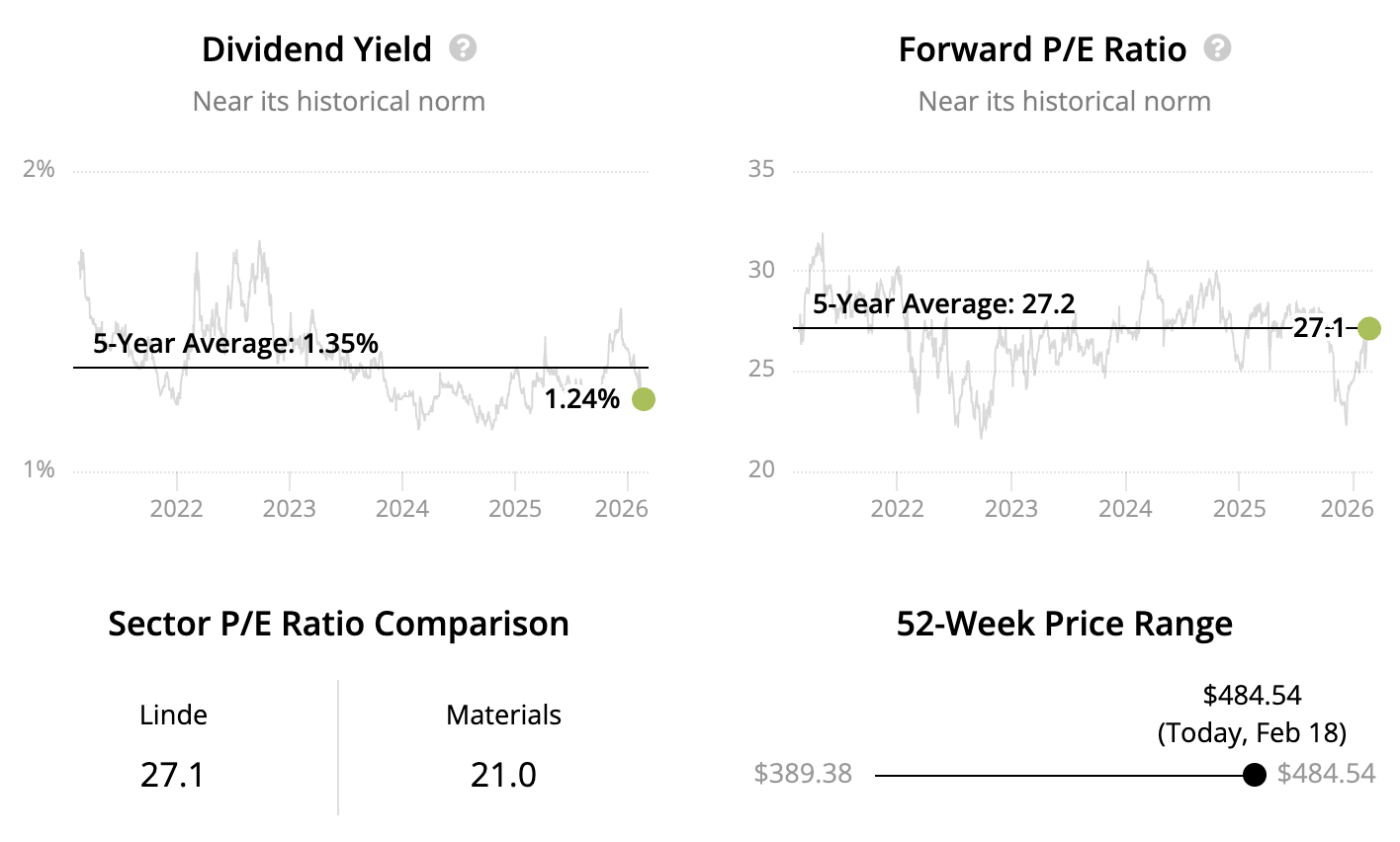
Task: Click 2024 on the Dividend Yield axis
Action: [402, 509]
